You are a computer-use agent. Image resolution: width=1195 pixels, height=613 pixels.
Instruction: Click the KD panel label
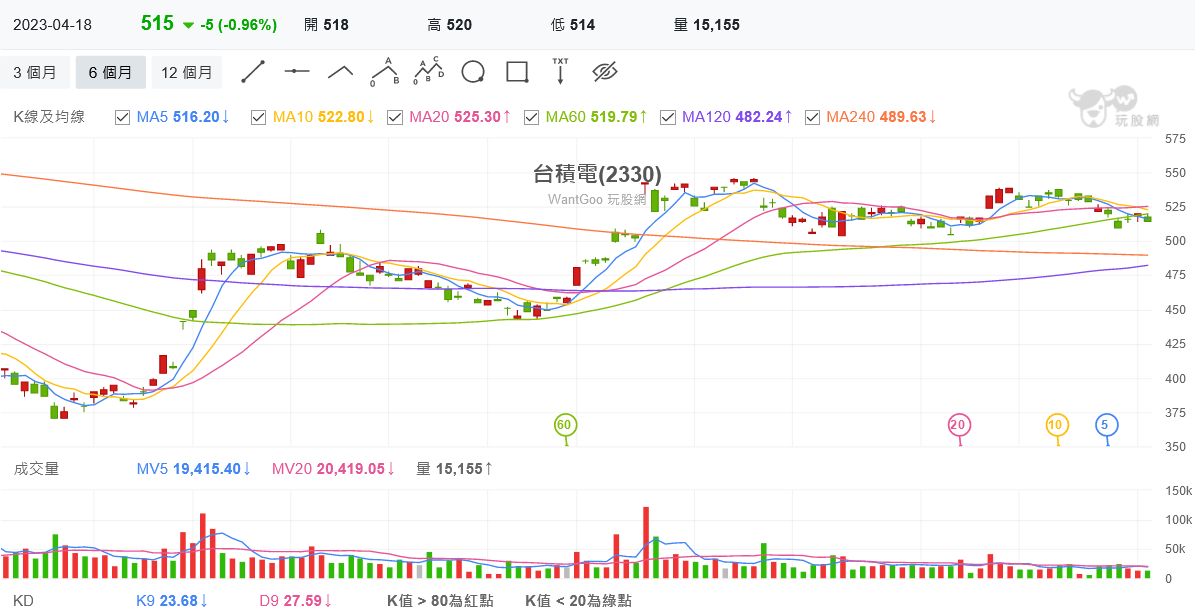24,602
